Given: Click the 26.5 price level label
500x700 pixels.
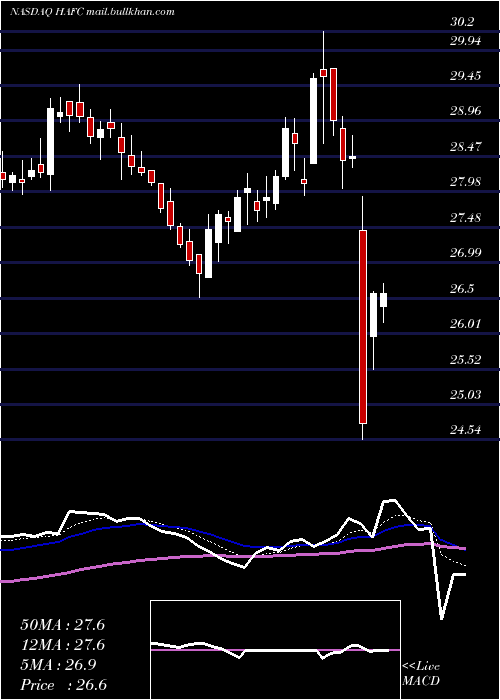Looking at the screenshot, I should [462, 288].
